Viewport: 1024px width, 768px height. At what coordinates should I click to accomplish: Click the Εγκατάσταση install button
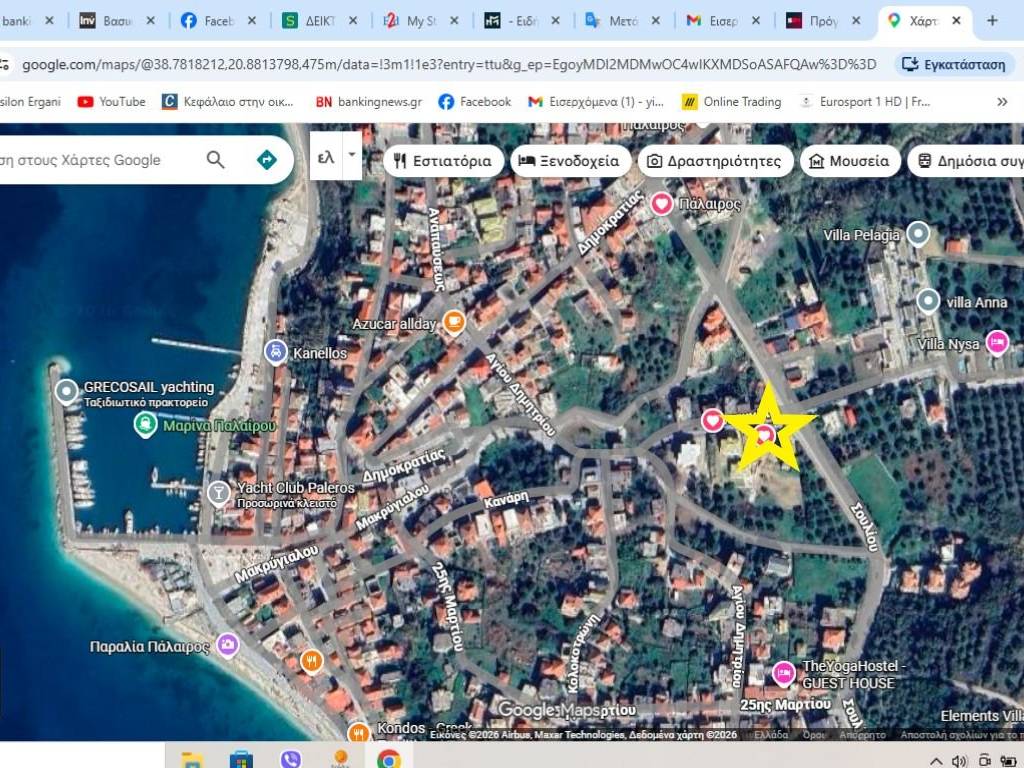pyautogui.click(x=953, y=65)
